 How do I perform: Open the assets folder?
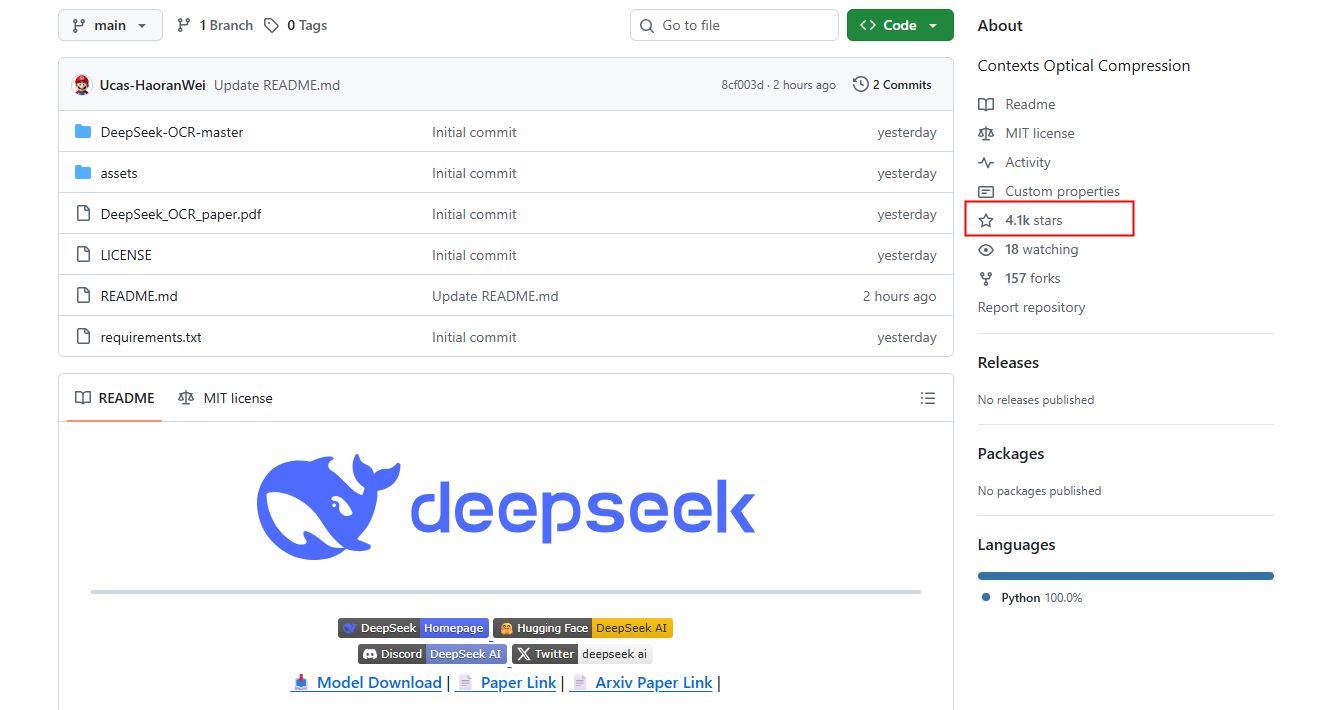[119, 173]
